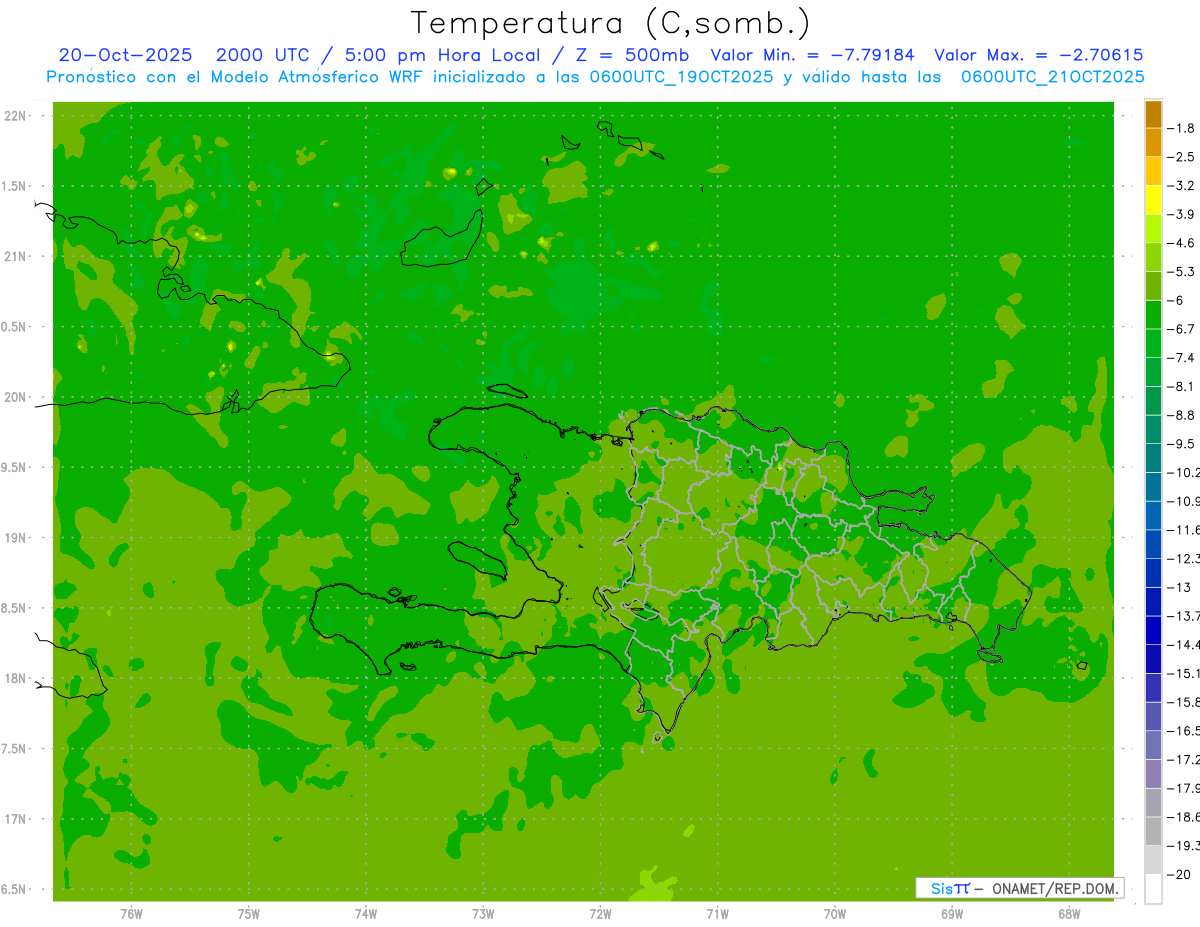Click the white swatch below -20
The width and height of the screenshot is (1200, 927).
coord(1153,889)
